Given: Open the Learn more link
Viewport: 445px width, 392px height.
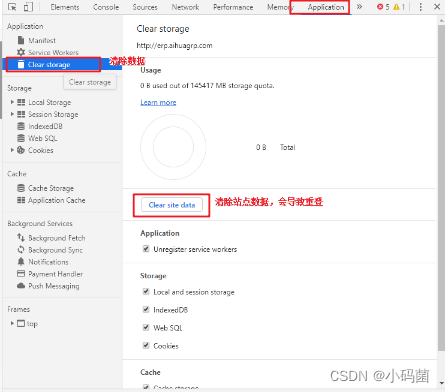Looking at the screenshot, I should (x=158, y=102).
